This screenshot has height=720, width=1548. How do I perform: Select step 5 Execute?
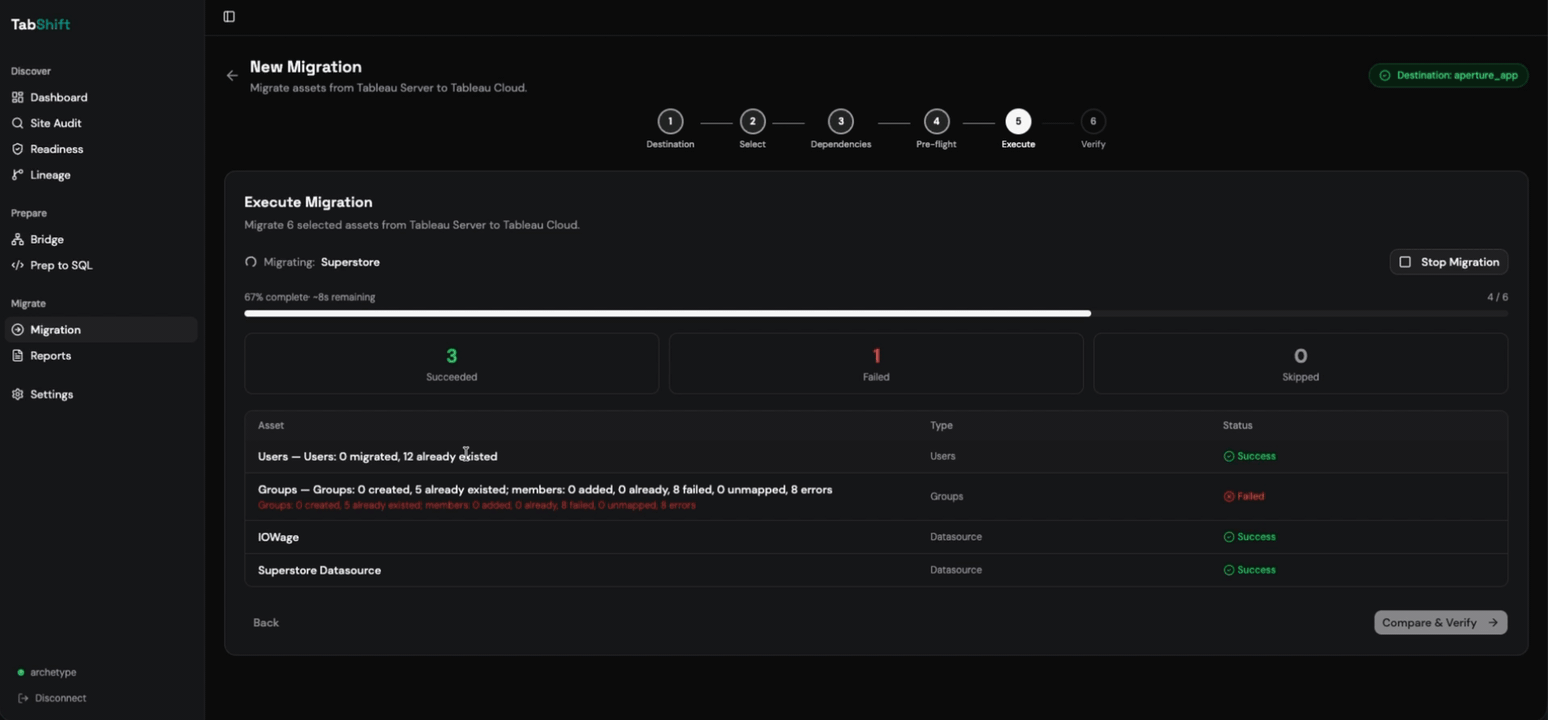[x=1018, y=122]
